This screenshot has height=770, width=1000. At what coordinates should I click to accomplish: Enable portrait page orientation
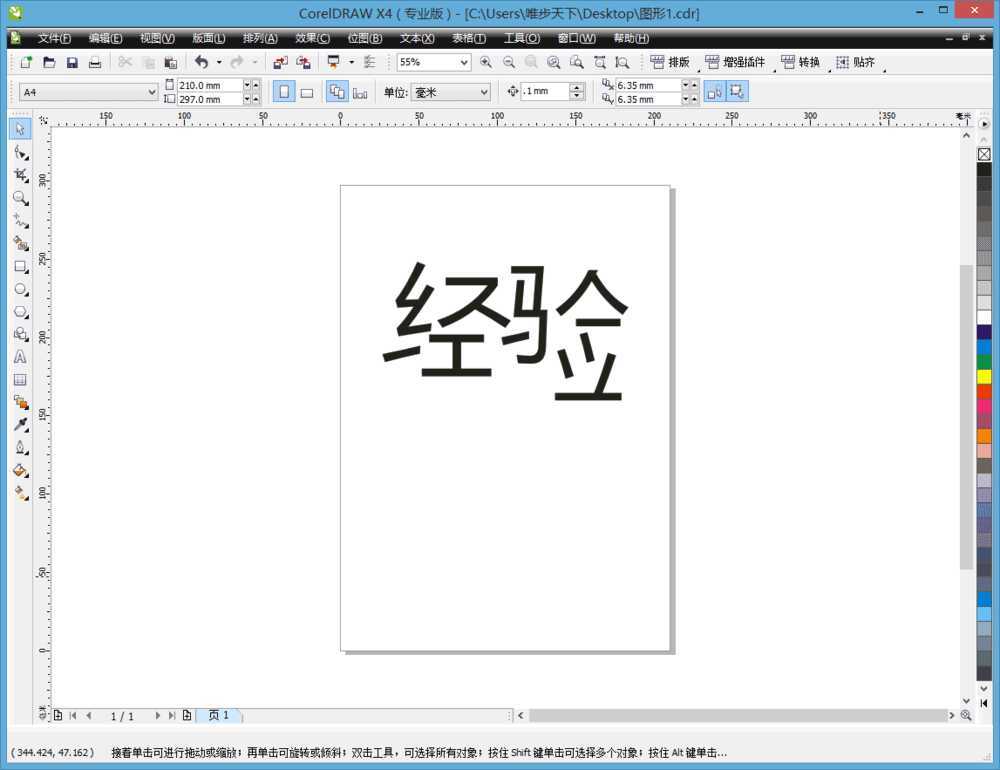[284, 91]
